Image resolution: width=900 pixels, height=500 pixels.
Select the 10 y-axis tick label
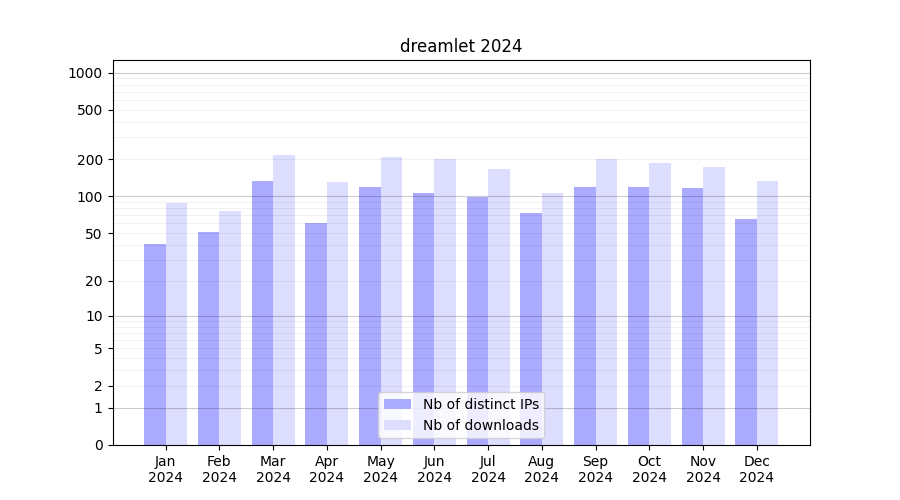click(x=95, y=316)
